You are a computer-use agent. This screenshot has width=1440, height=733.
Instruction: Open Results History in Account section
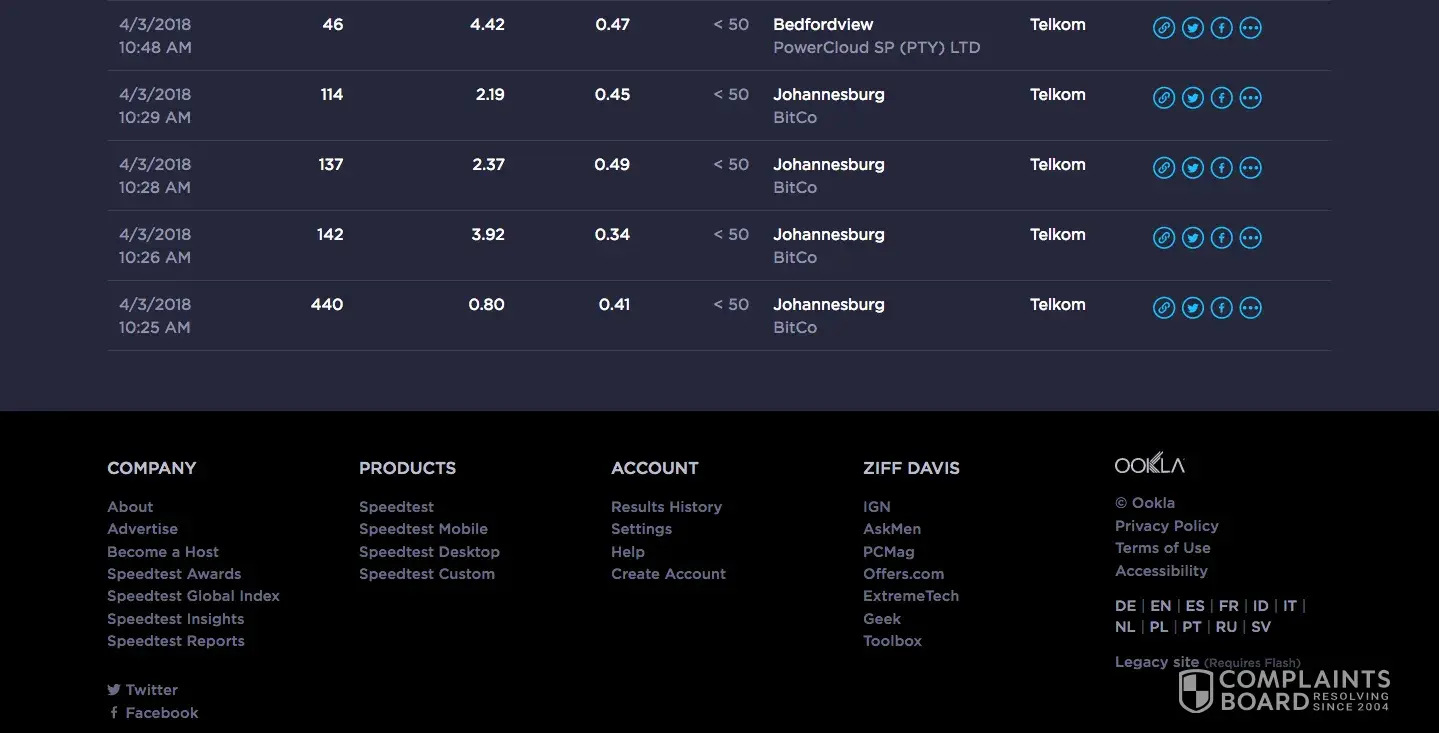pos(666,507)
